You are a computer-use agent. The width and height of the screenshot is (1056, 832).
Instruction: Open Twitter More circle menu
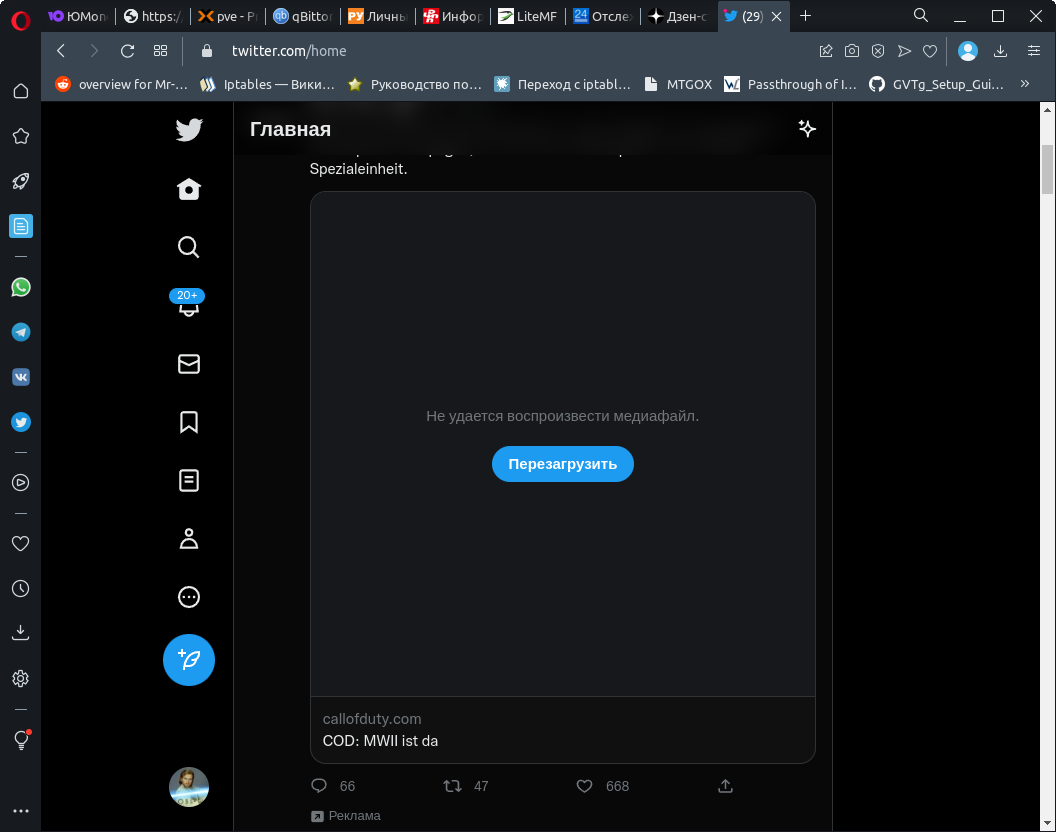point(189,597)
